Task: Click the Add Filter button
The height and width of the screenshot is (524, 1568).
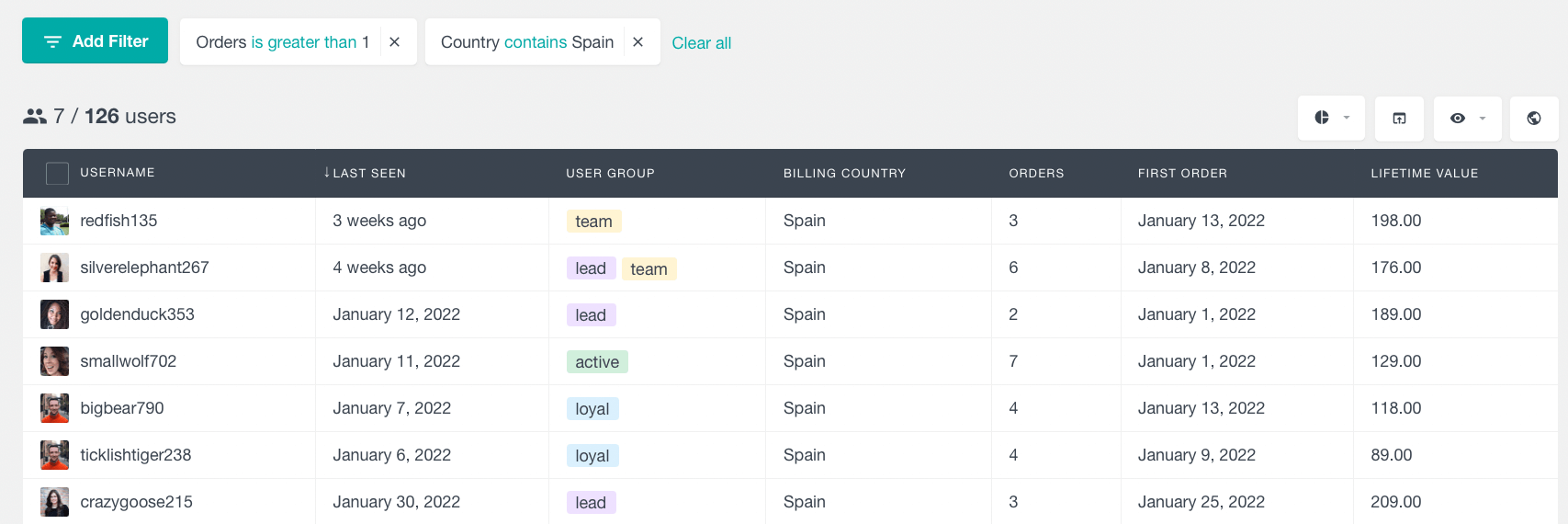Action: (x=95, y=41)
